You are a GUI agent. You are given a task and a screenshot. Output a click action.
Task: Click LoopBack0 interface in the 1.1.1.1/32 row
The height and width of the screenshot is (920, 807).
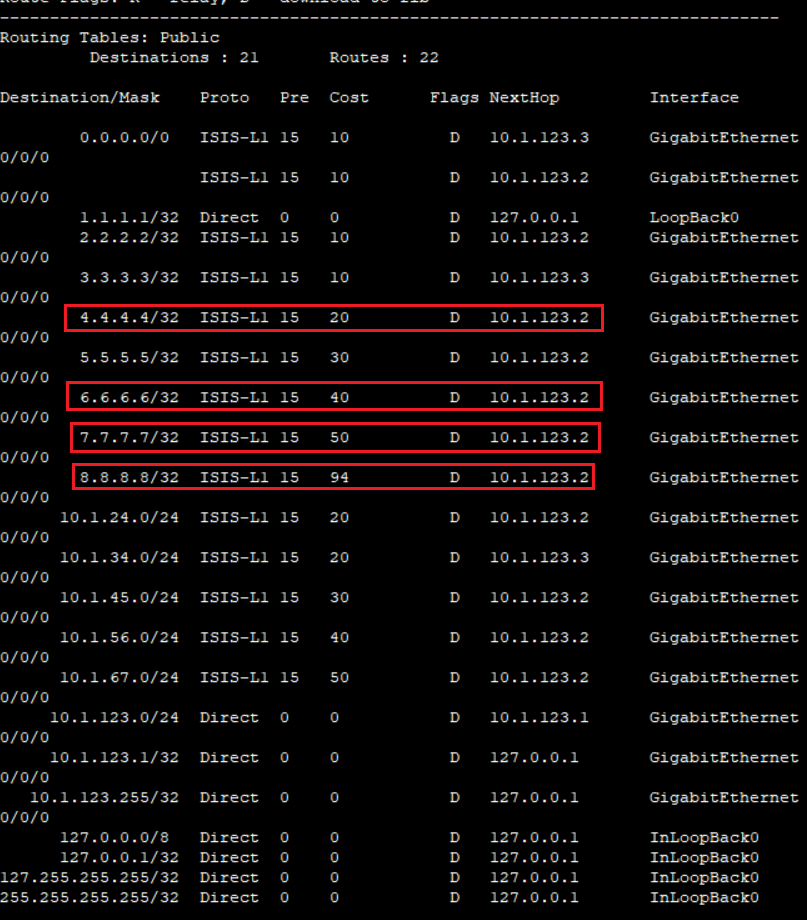coord(694,217)
